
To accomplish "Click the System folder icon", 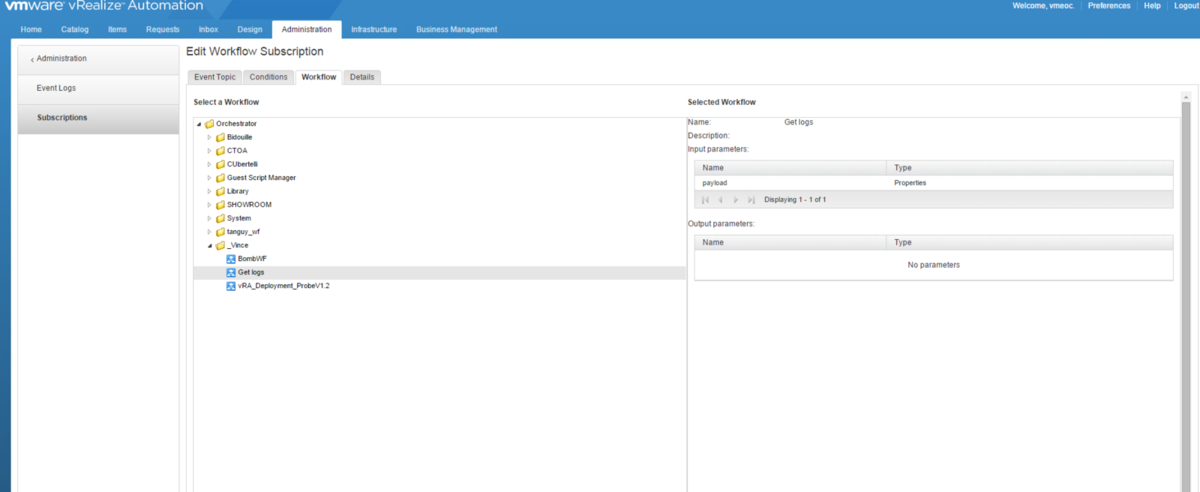I will 220,218.
